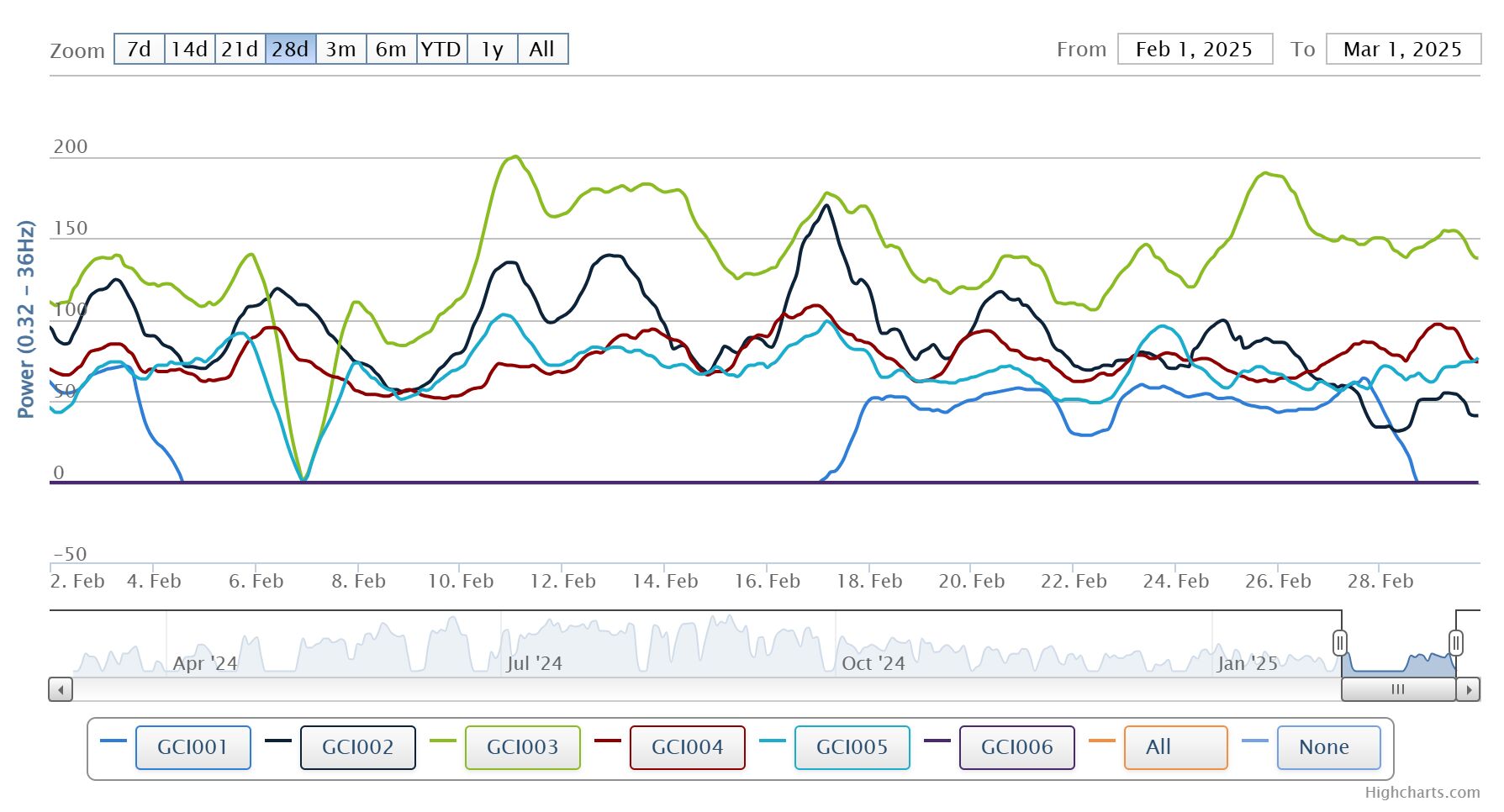Select the 3m zoom range
Viewport: 1504px width, 812px height.
tap(340, 50)
